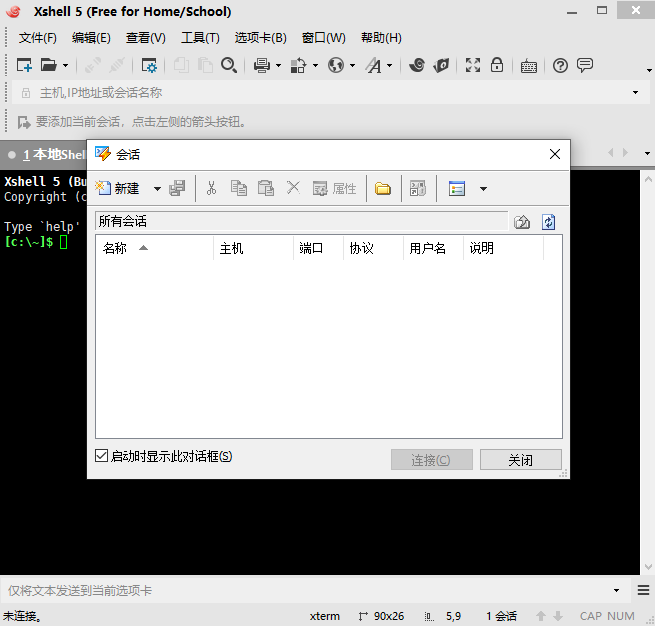Expand the Print dropdown arrow
Screen dimensions: 655x626
click(278, 66)
